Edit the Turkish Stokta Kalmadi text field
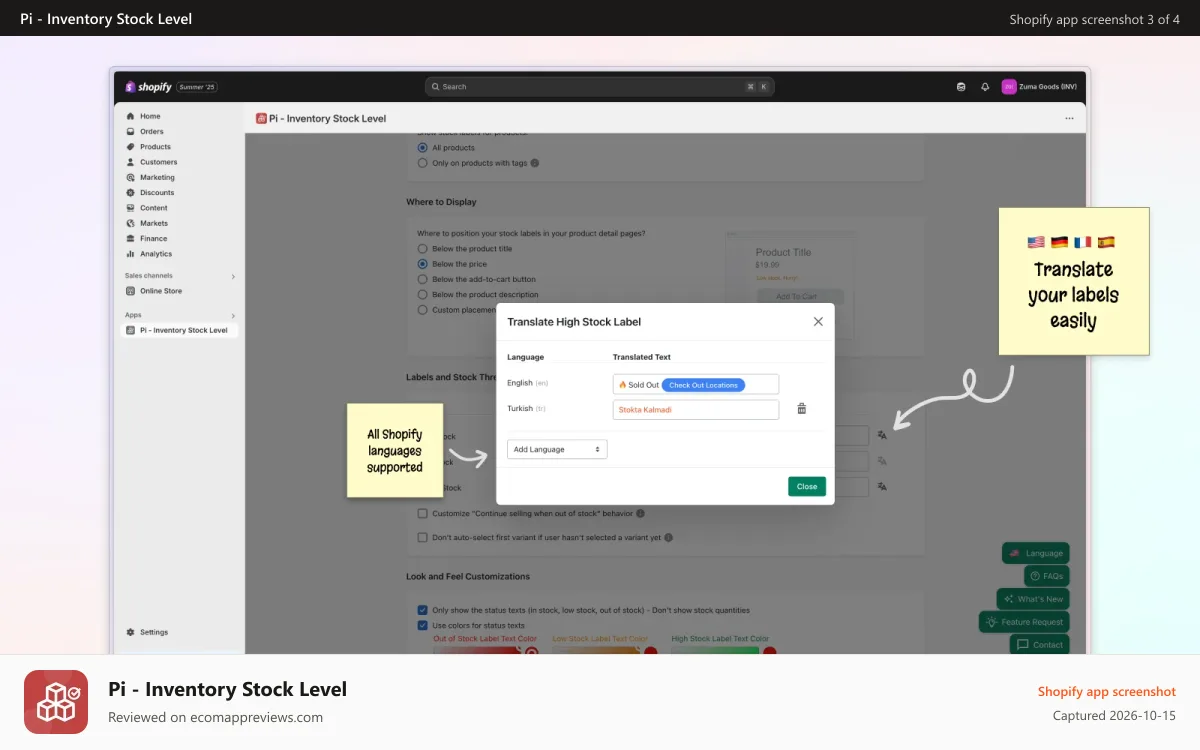1200x750 pixels. point(695,409)
